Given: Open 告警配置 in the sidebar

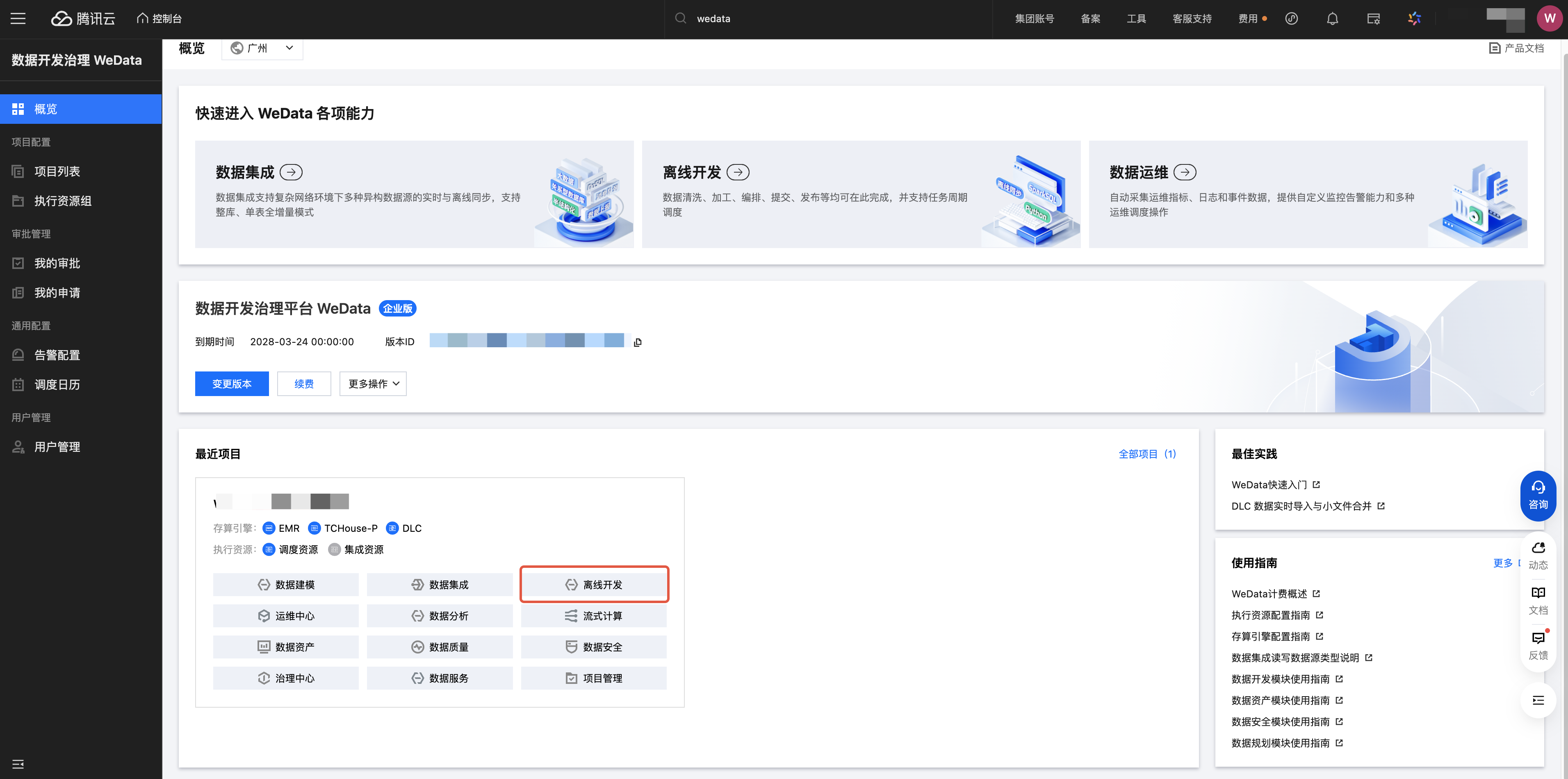Looking at the screenshot, I should pyautogui.click(x=57, y=355).
